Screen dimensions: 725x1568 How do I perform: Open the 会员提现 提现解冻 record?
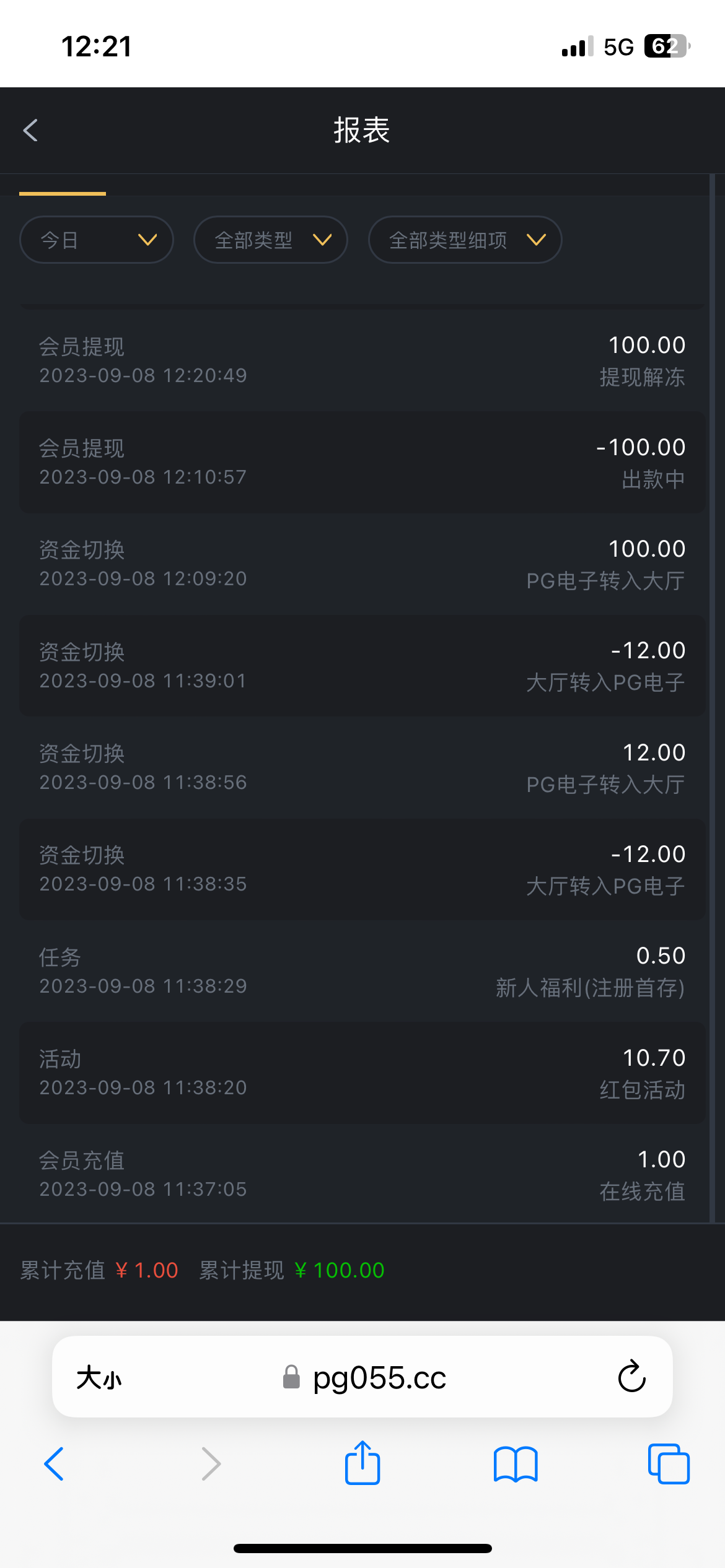362,360
